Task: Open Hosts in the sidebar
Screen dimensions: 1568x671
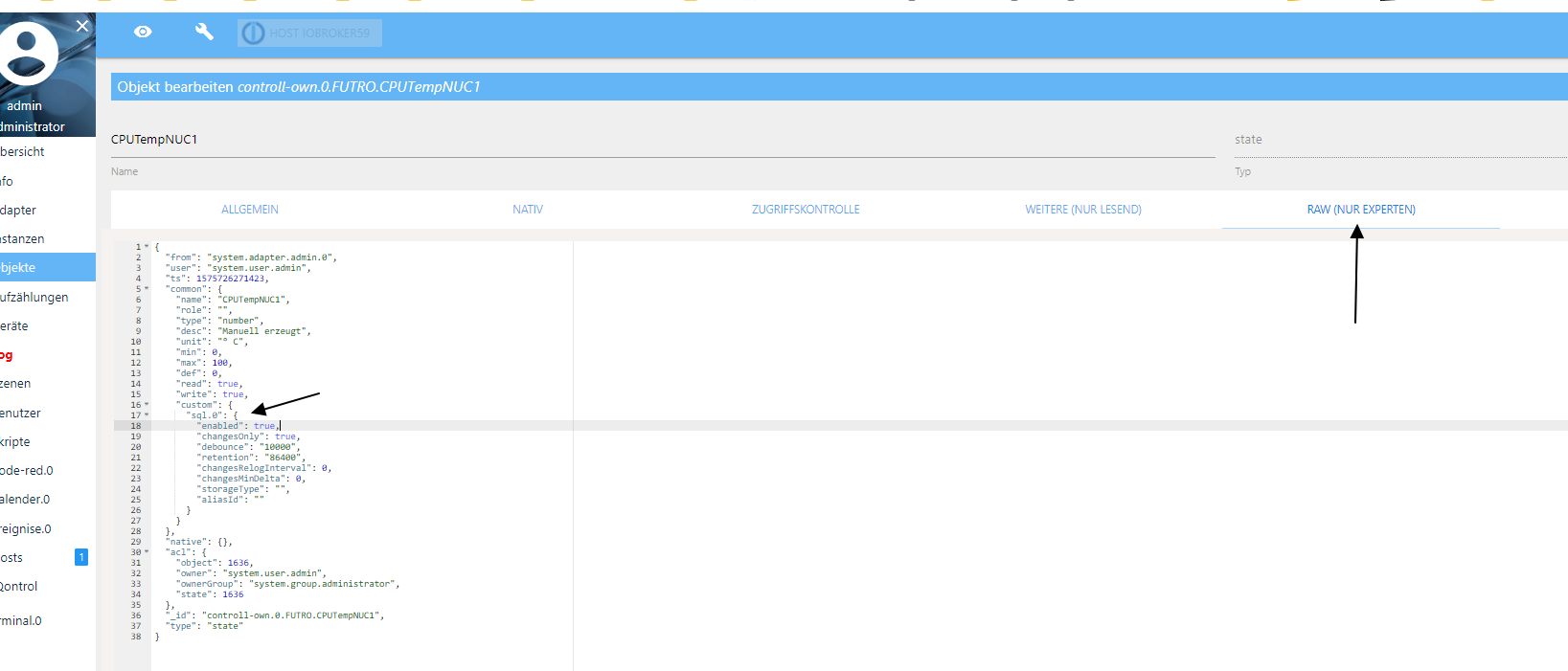Action: click(x=48, y=557)
